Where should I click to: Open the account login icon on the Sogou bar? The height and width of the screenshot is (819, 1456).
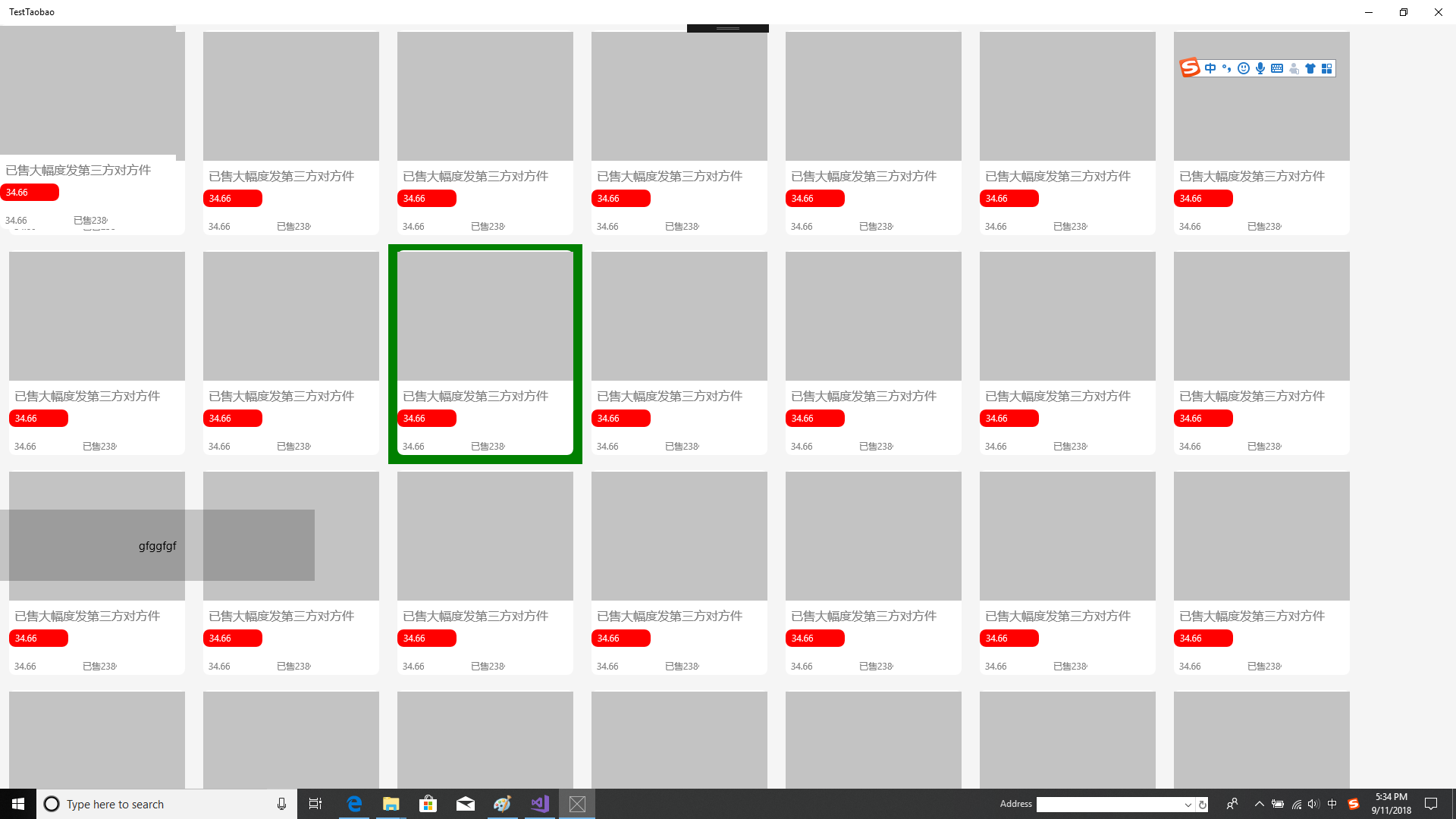click(x=1294, y=68)
